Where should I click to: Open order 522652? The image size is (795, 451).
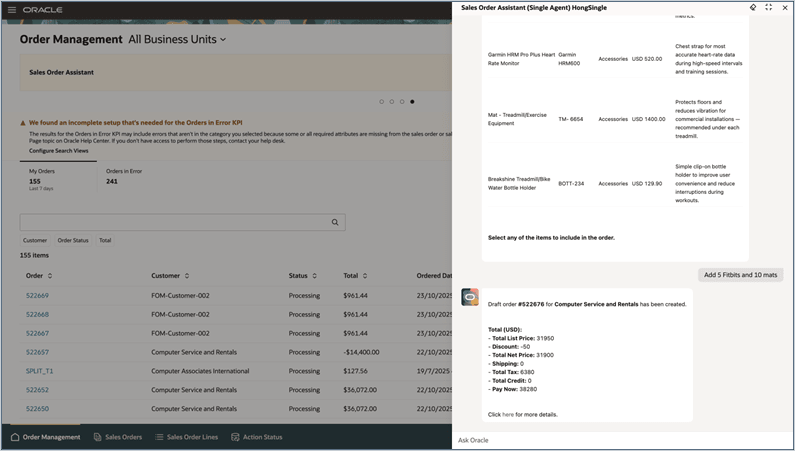point(38,390)
